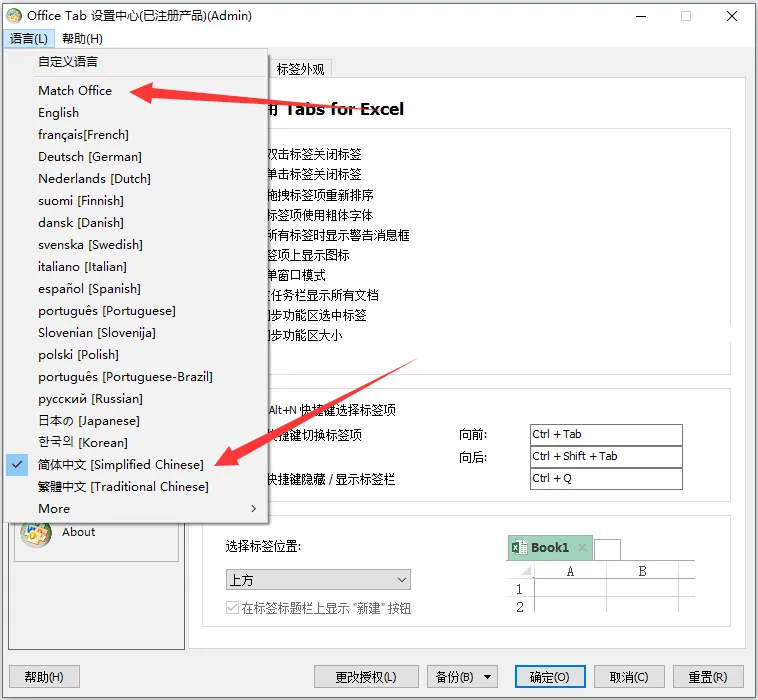Click the Office Tab app icon in title bar

click(x=14, y=16)
